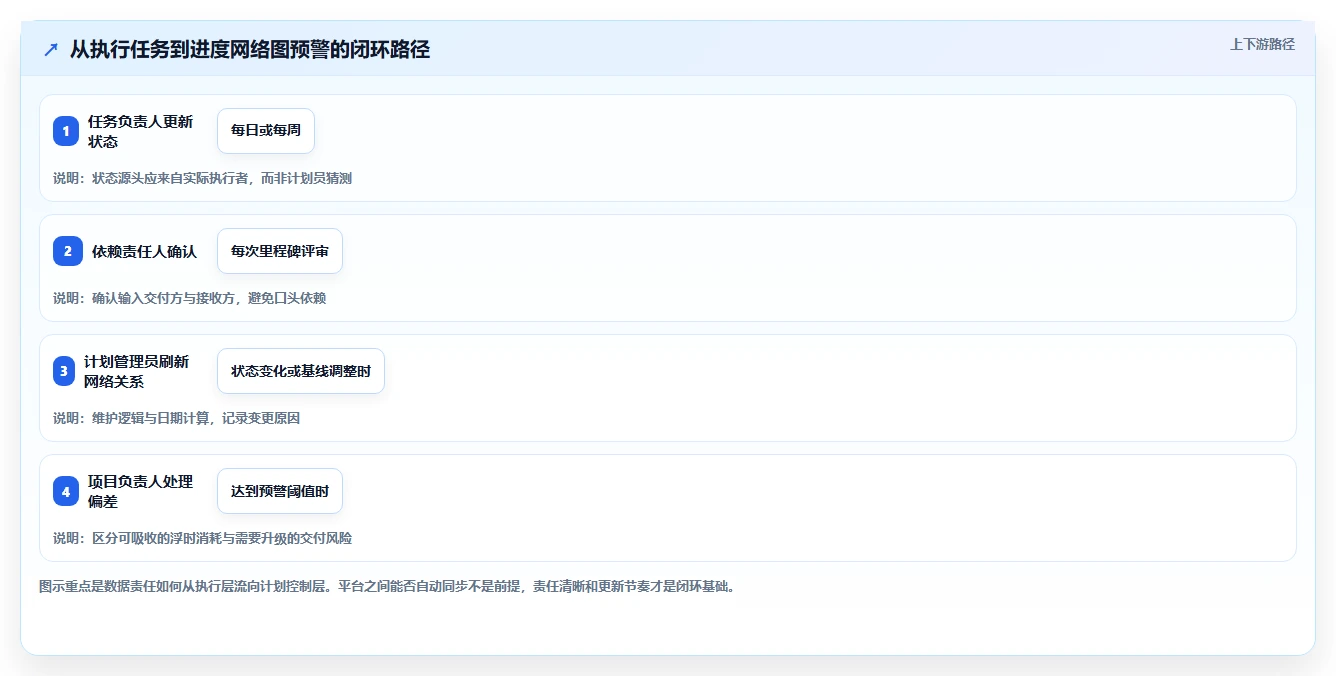1336x676 pixels.
Task: Click the footer text 图示重点是数据责任
Action: (387, 586)
